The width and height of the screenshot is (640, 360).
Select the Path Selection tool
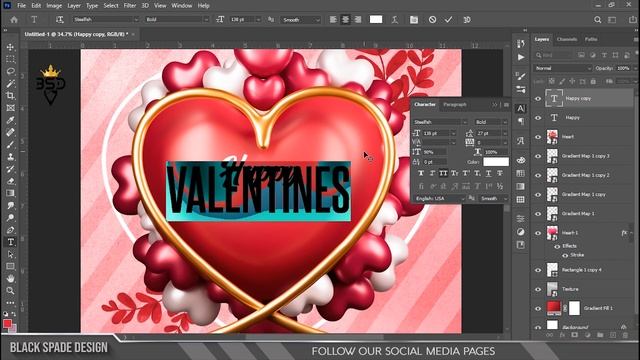tap(10, 254)
